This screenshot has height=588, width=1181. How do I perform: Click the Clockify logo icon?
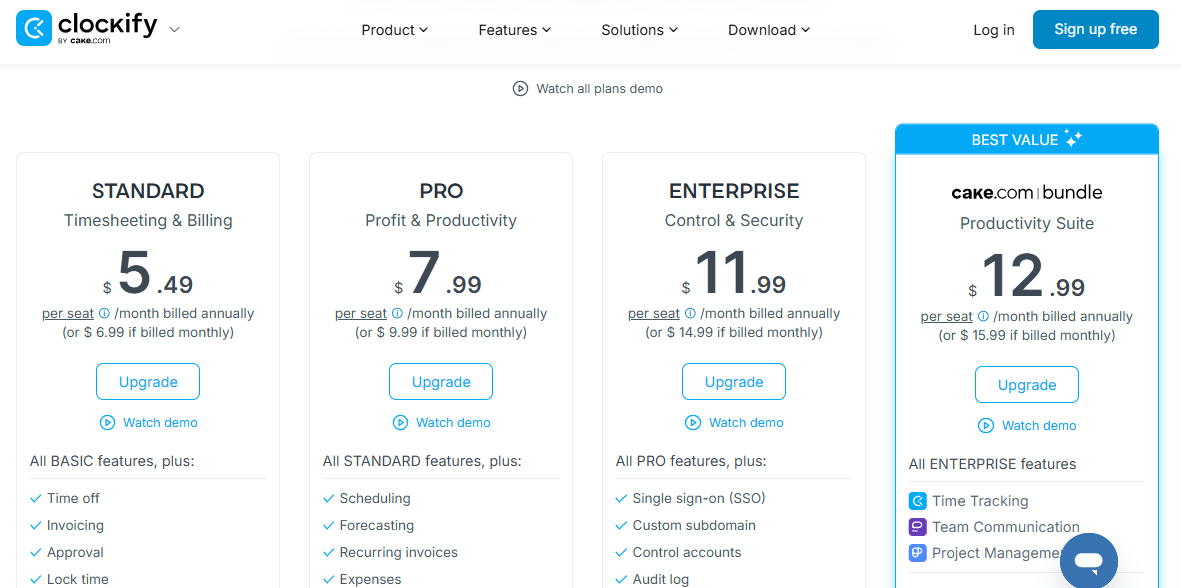(34, 29)
